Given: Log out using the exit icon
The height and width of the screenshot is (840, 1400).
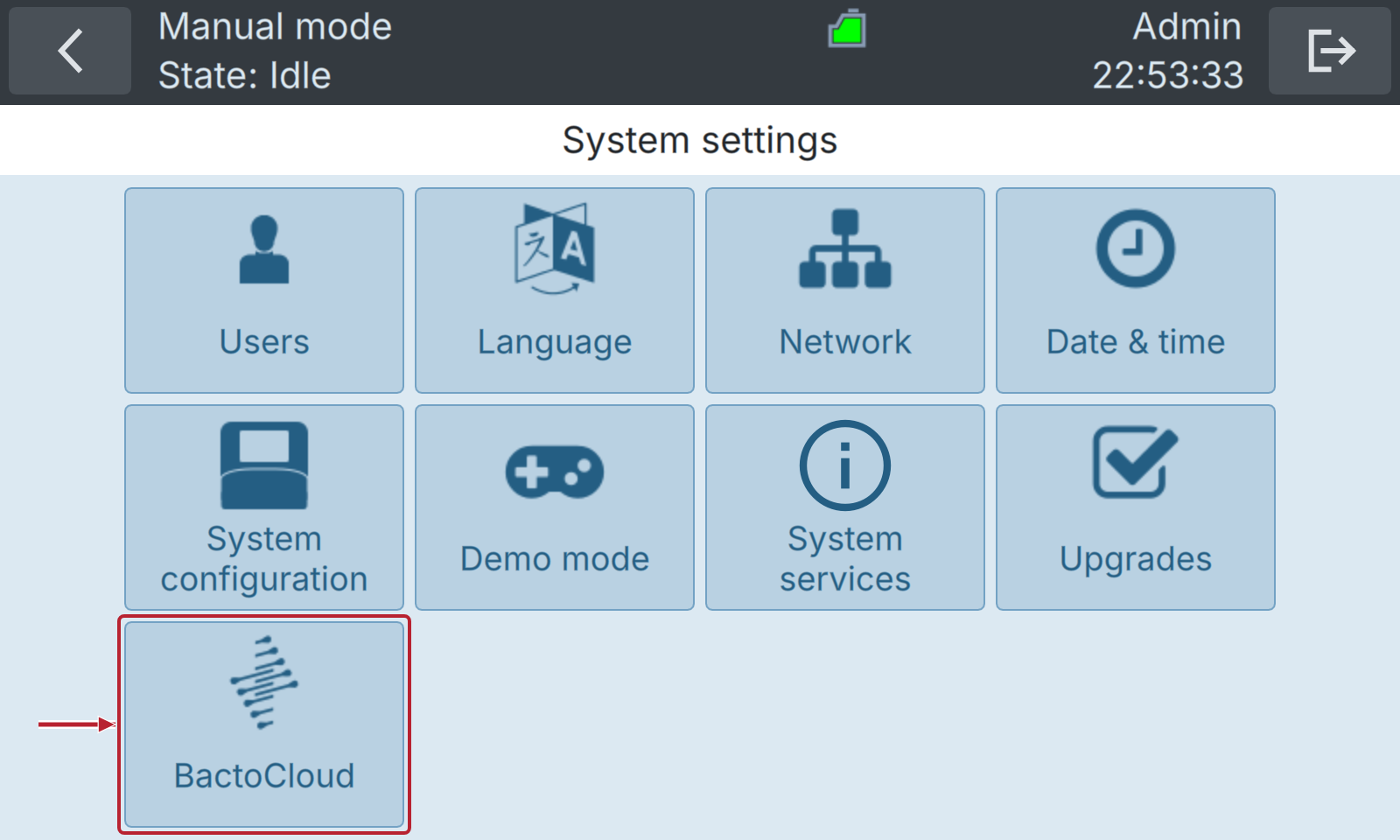Looking at the screenshot, I should (1330, 51).
